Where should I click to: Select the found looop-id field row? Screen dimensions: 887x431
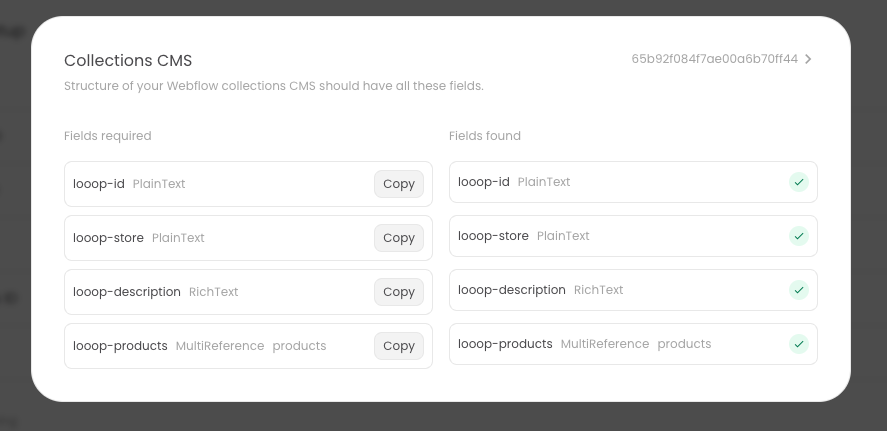click(620, 182)
